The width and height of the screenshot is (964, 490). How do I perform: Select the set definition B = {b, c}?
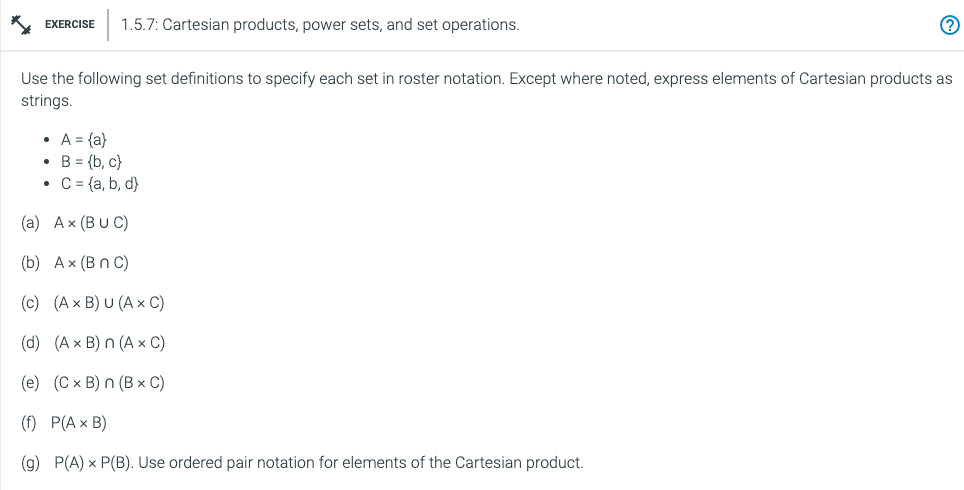click(x=91, y=162)
